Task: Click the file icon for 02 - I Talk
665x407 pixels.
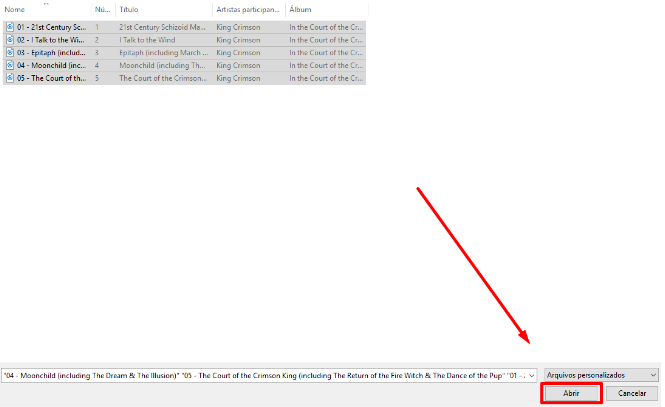Action: click(x=9, y=39)
